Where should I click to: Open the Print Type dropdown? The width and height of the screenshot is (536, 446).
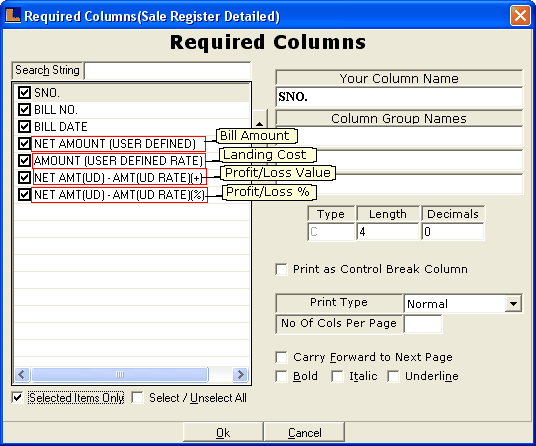pos(513,303)
